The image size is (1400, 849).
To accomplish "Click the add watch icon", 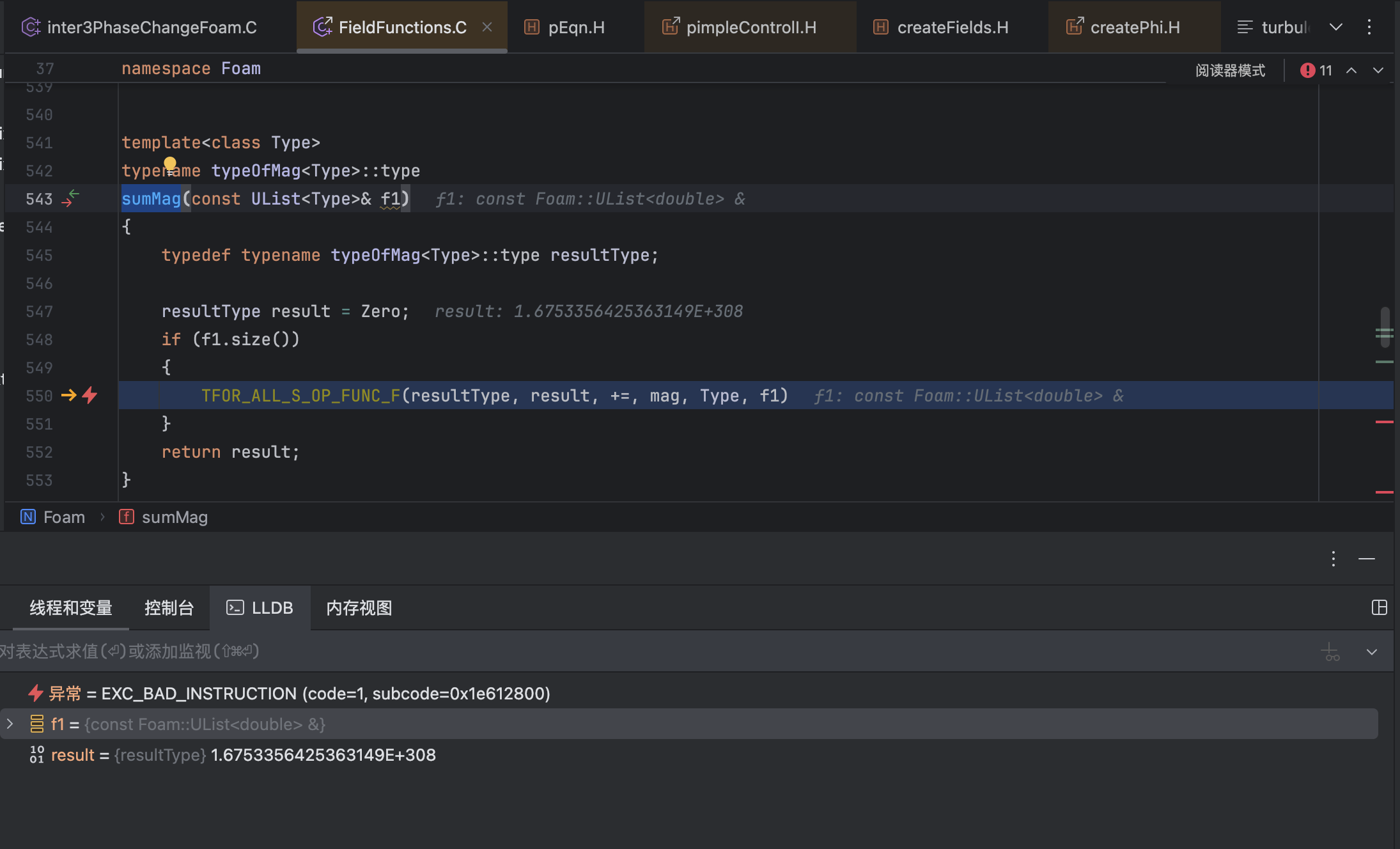I will click(1330, 652).
